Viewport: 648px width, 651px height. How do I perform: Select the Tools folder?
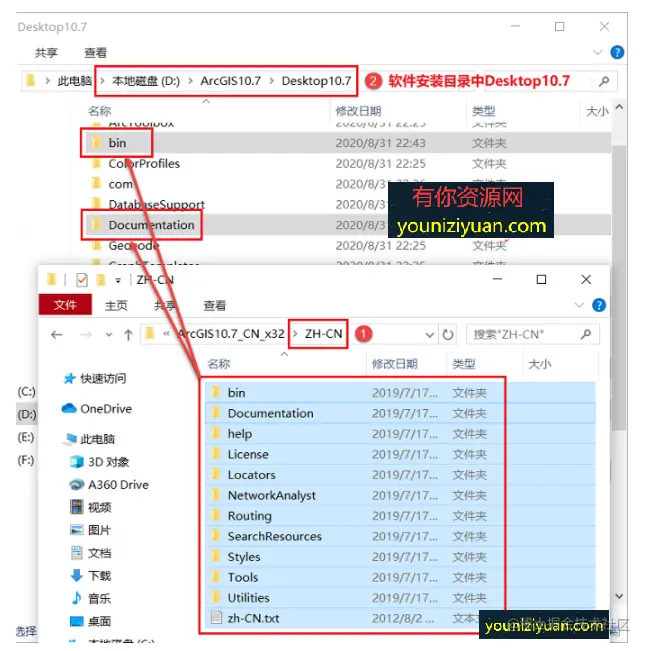(400, 577)
